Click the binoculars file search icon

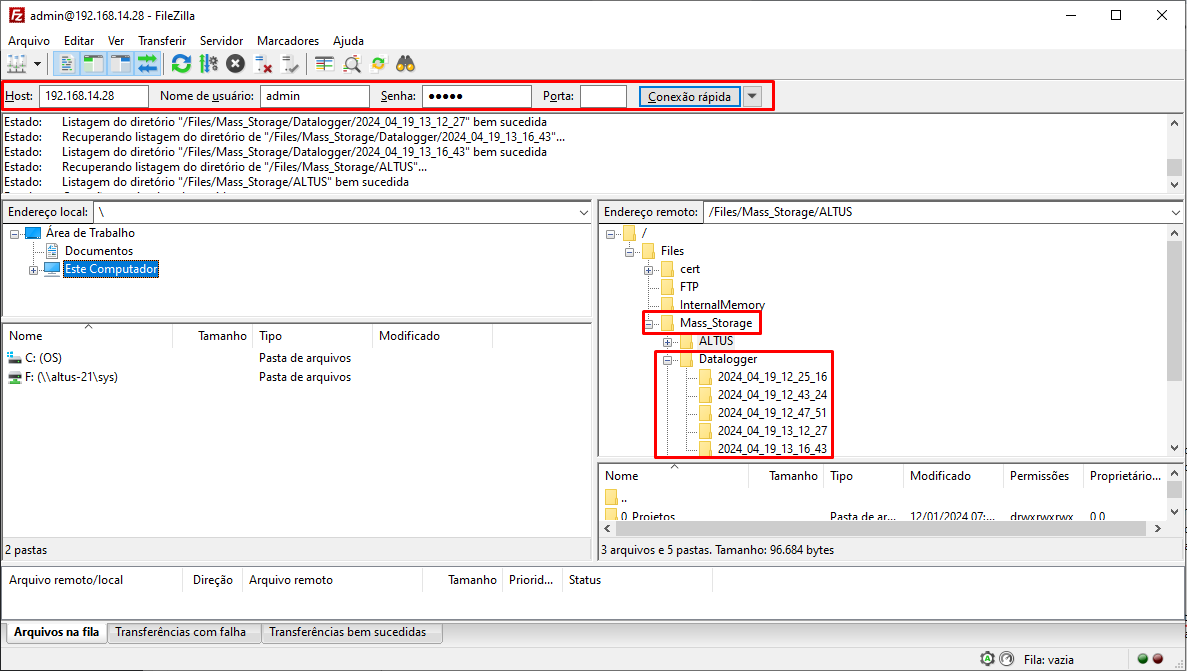point(405,64)
